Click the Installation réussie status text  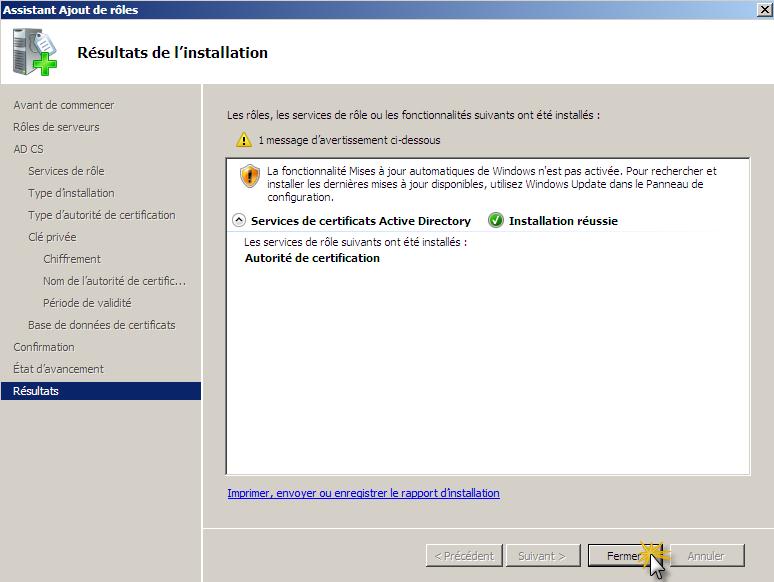563,221
